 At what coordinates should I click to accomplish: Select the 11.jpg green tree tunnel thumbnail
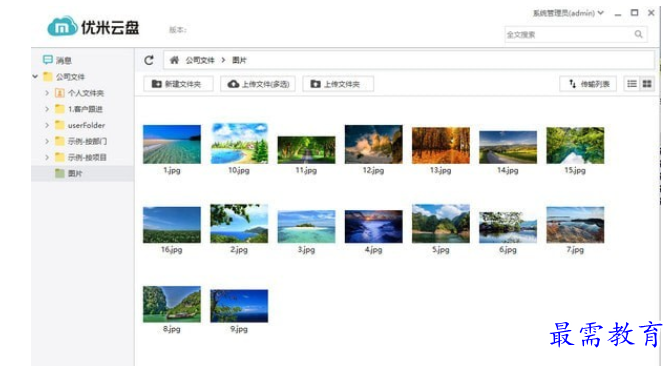[306, 150]
